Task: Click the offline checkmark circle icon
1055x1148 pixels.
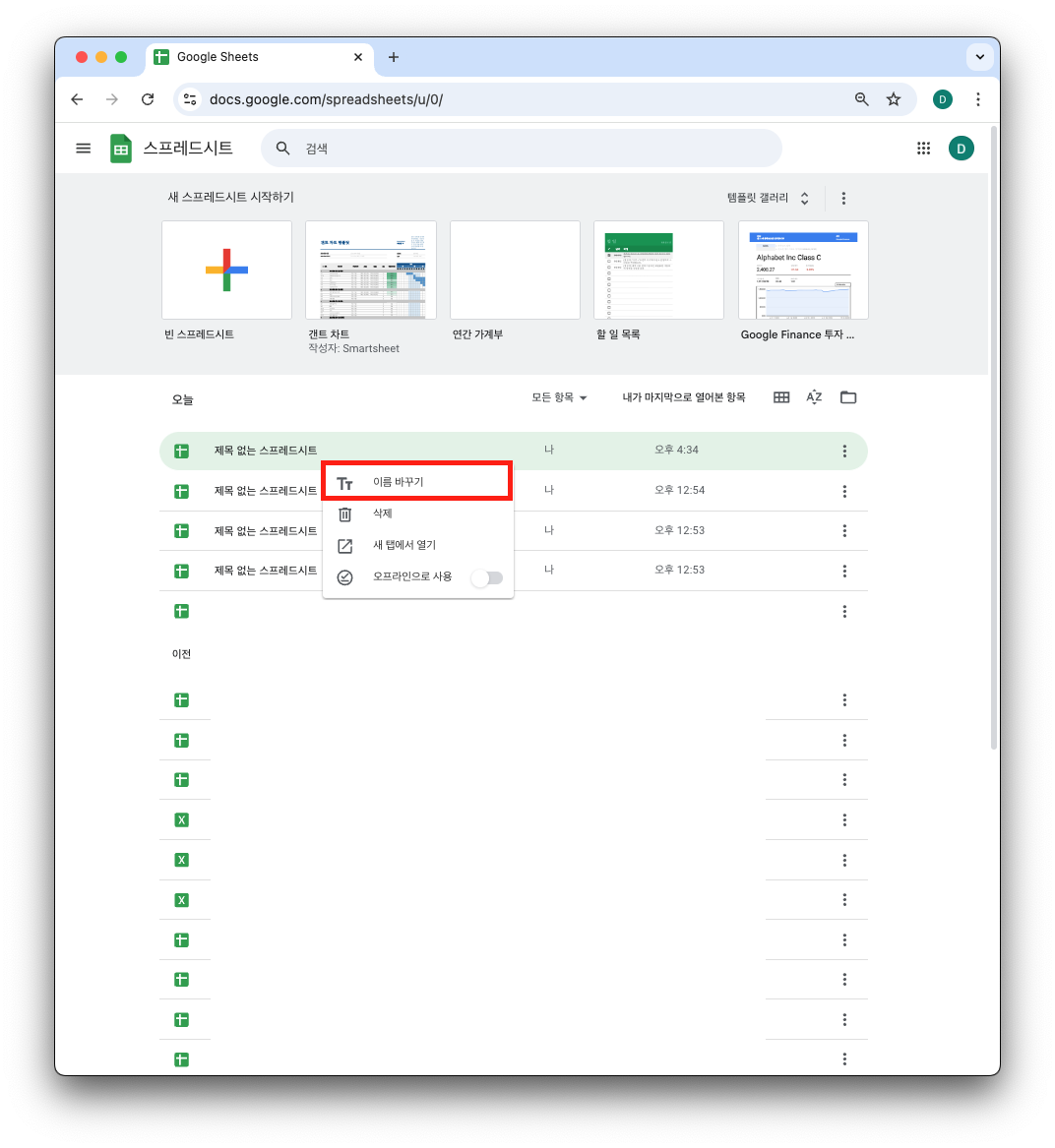Action: 345,577
